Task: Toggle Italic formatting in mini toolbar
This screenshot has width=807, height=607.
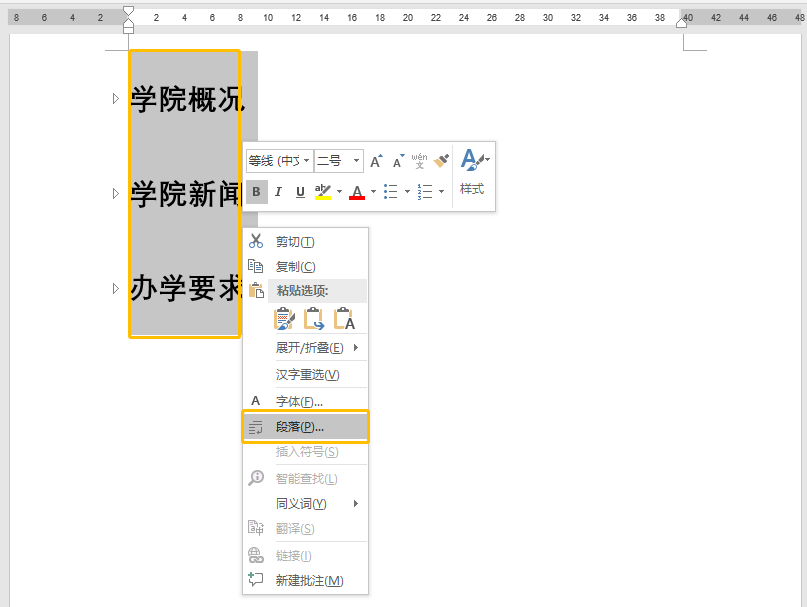Action: (278, 192)
